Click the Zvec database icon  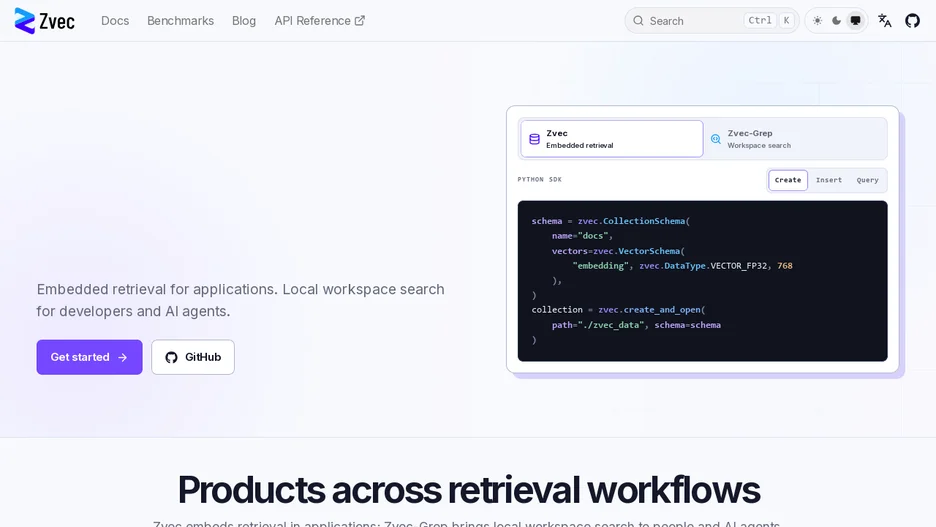pos(534,139)
